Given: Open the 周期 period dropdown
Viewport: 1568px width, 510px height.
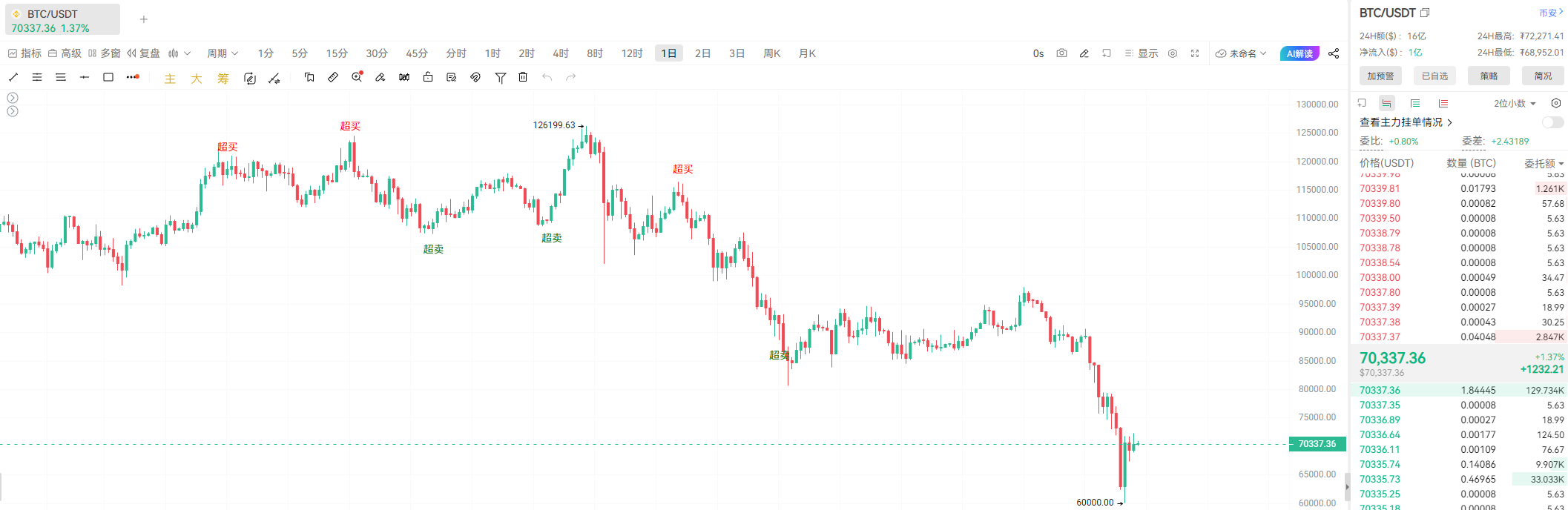Looking at the screenshot, I should point(223,53).
